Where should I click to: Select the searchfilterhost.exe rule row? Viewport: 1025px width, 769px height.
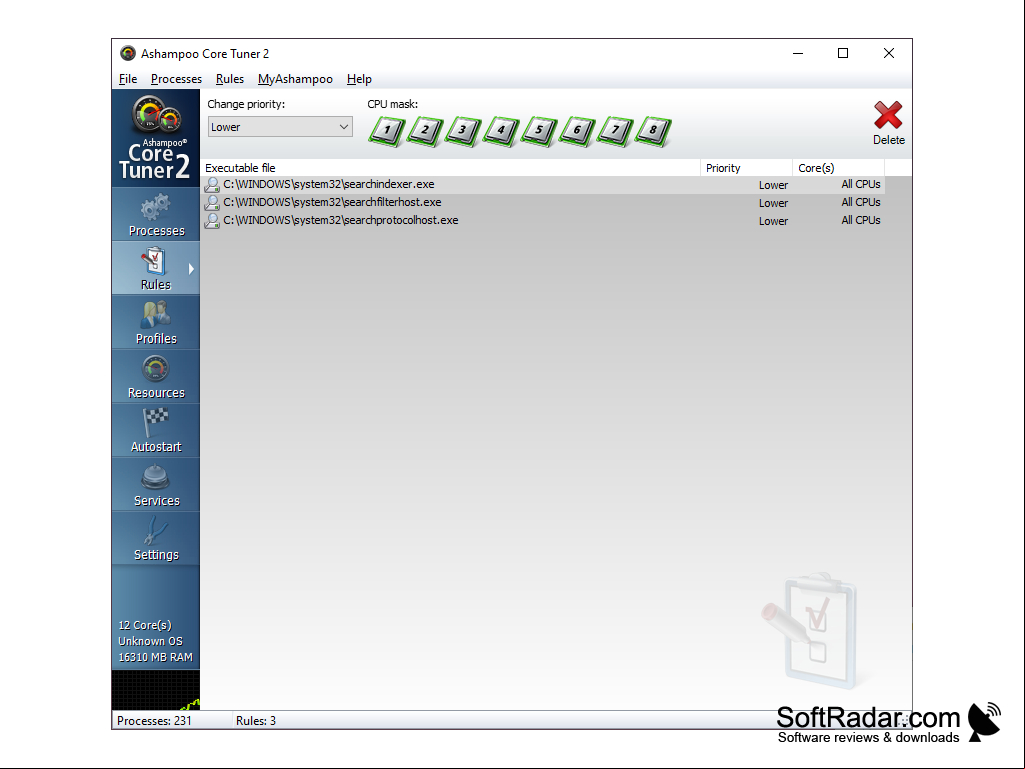(543, 203)
